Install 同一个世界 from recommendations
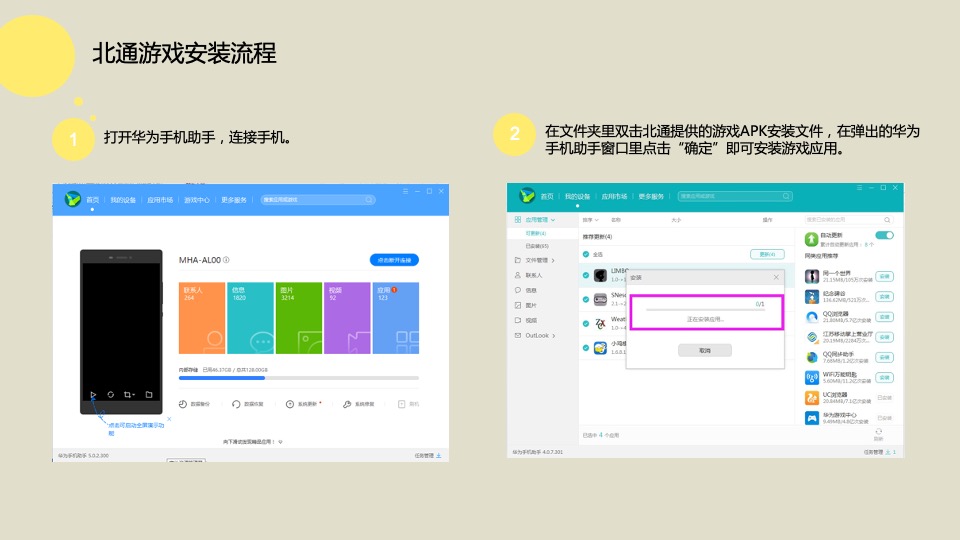Screen dimensions: 960x540 [x=885, y=277]
